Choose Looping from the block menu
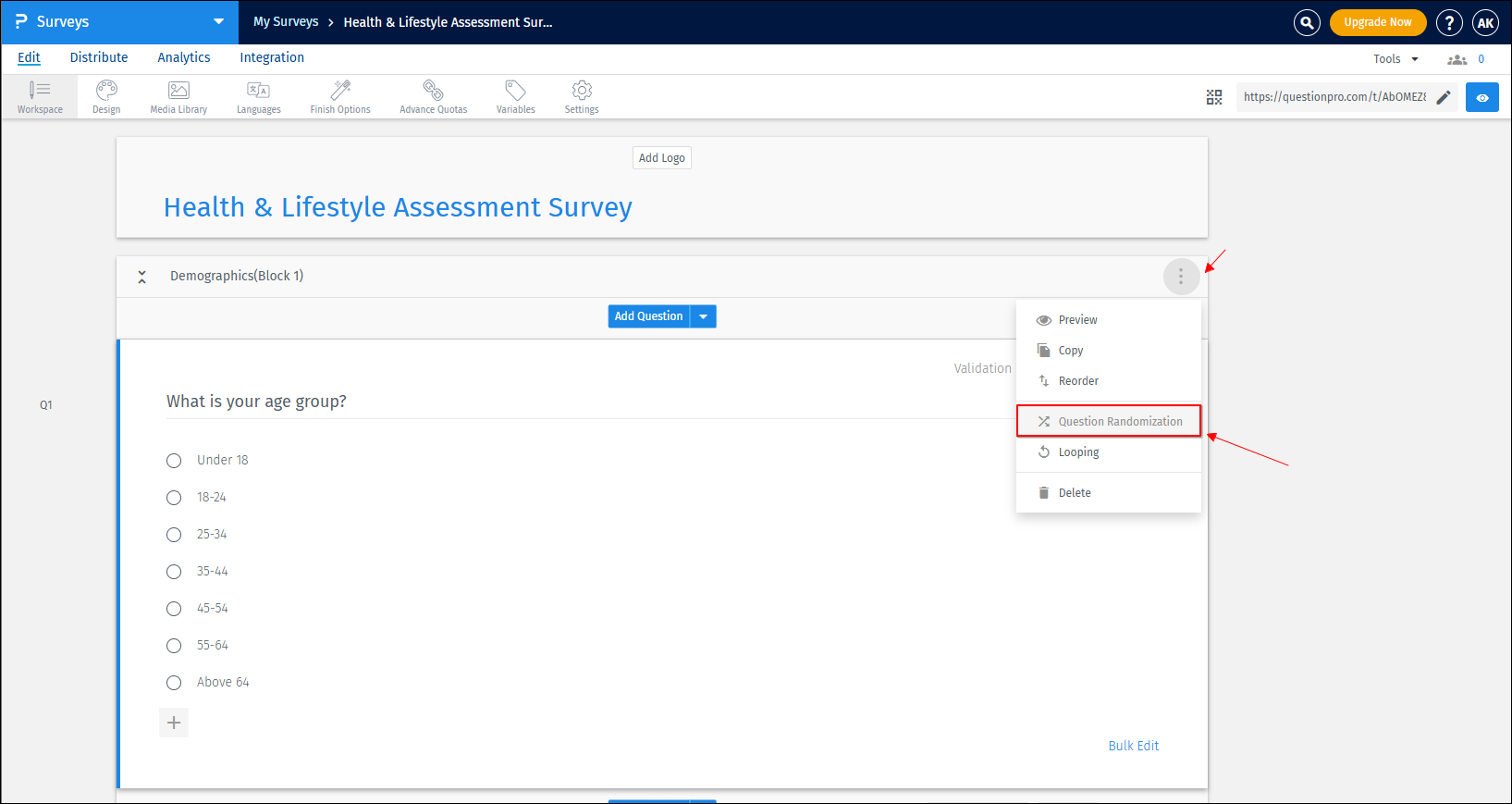 coord(1109,452)
